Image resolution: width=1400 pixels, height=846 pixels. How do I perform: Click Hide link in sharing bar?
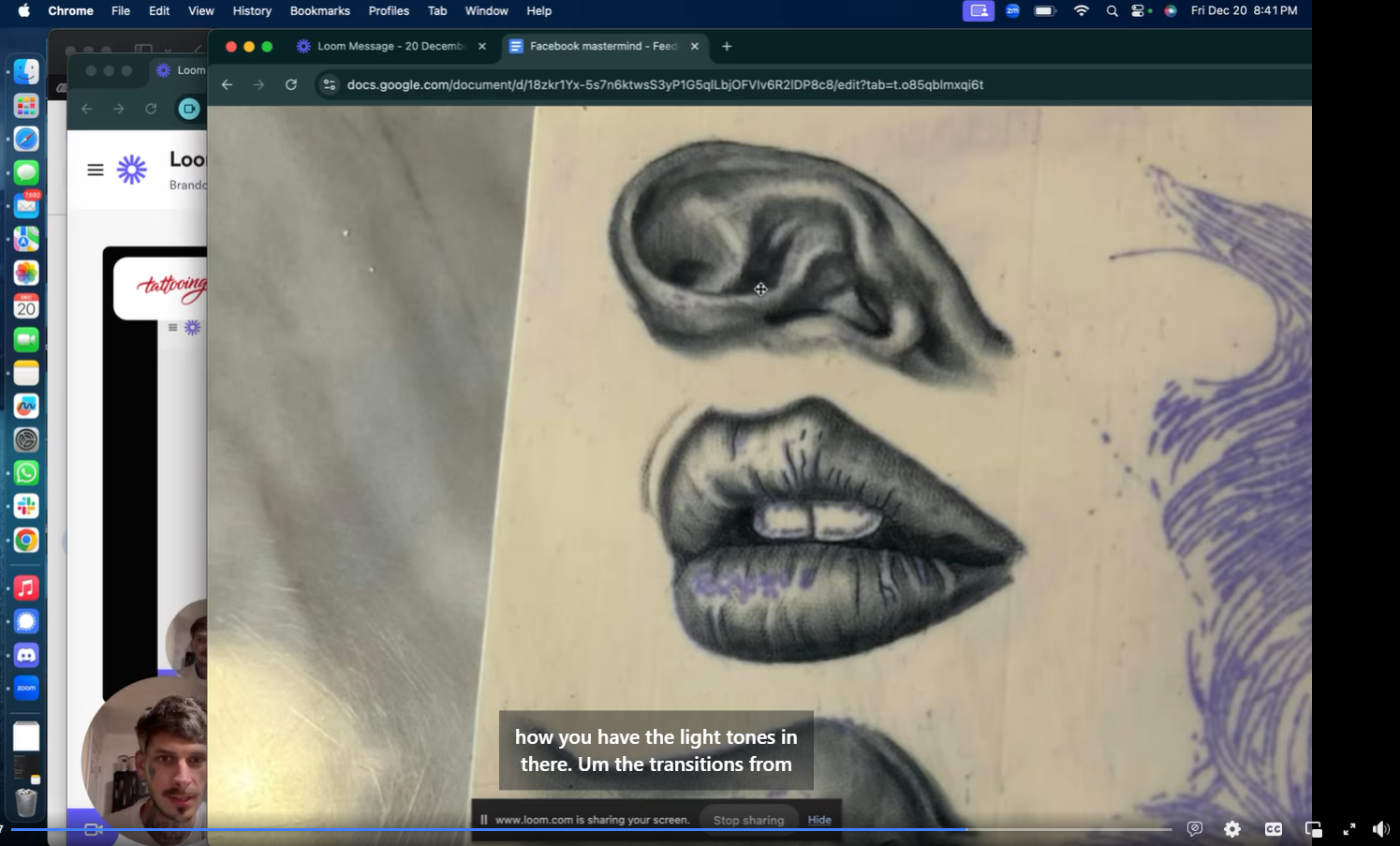(819, 820)
